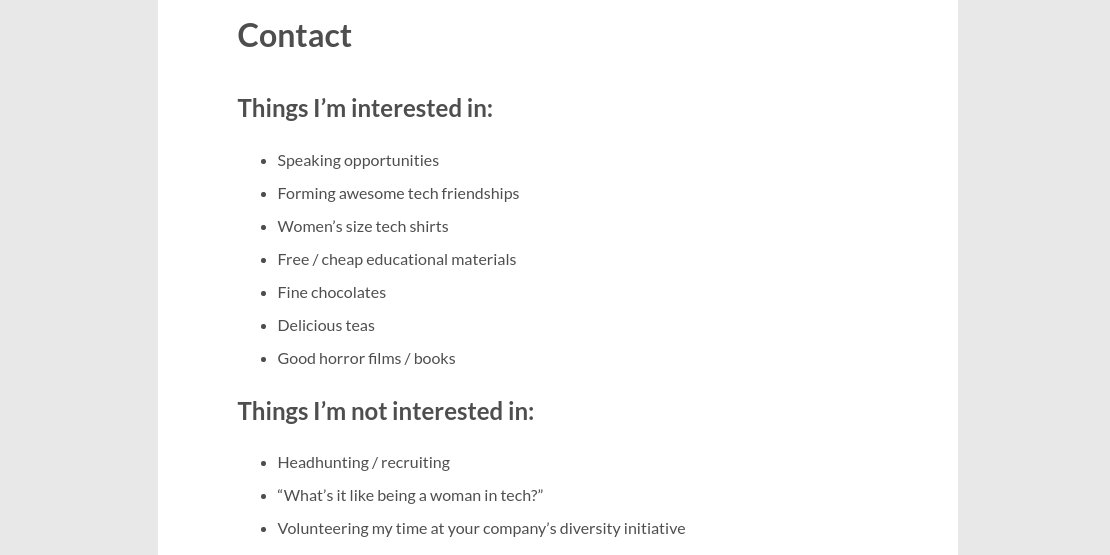Click 'Headhunting / recruiting' list item
Screen dimensions: 1110x555
(363, 462)
